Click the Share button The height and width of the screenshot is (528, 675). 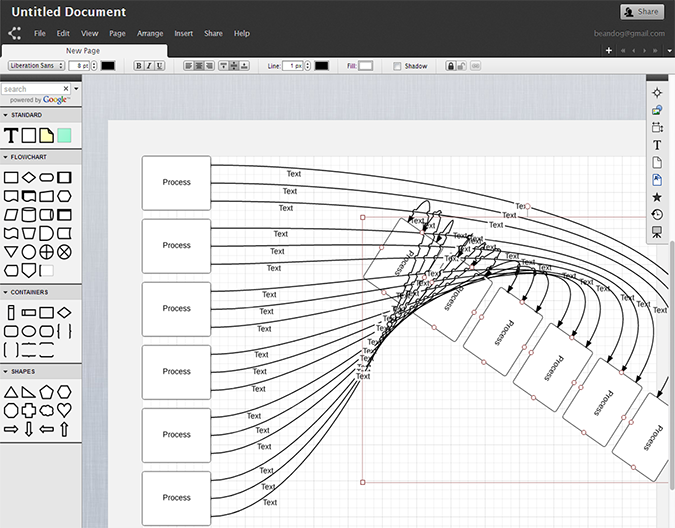pyautogui.click(x=641, y=12)
